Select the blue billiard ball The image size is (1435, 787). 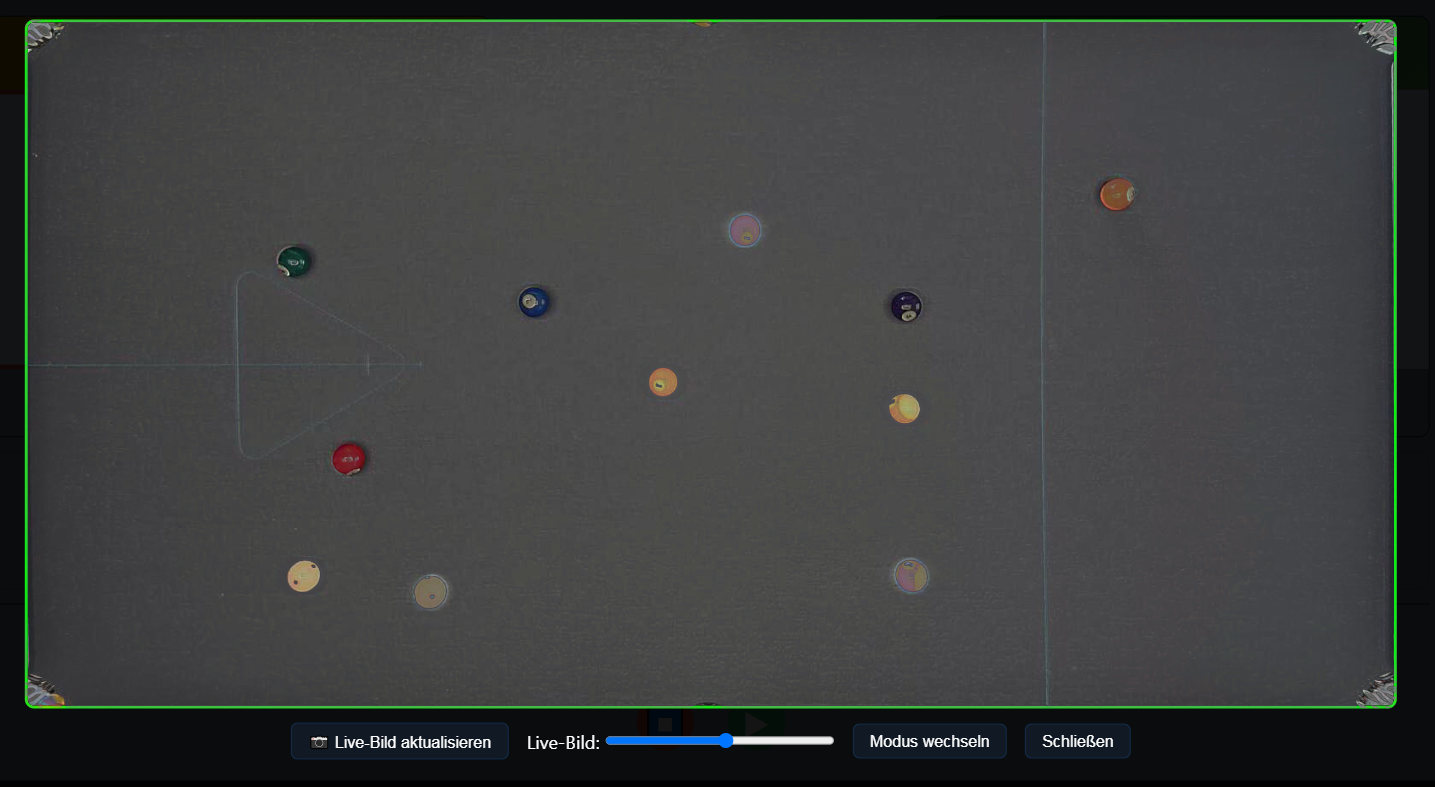pyautogui.click(x=534, y=301)
